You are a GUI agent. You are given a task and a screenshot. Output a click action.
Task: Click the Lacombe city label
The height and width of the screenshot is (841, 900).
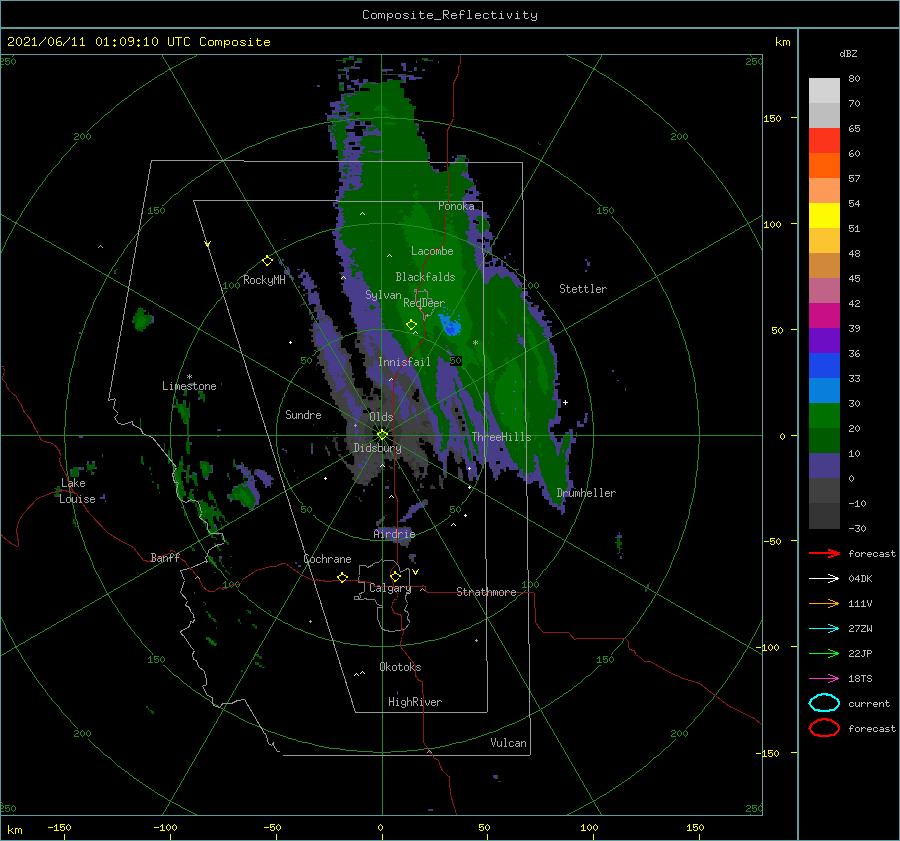[x=432, y=251]
